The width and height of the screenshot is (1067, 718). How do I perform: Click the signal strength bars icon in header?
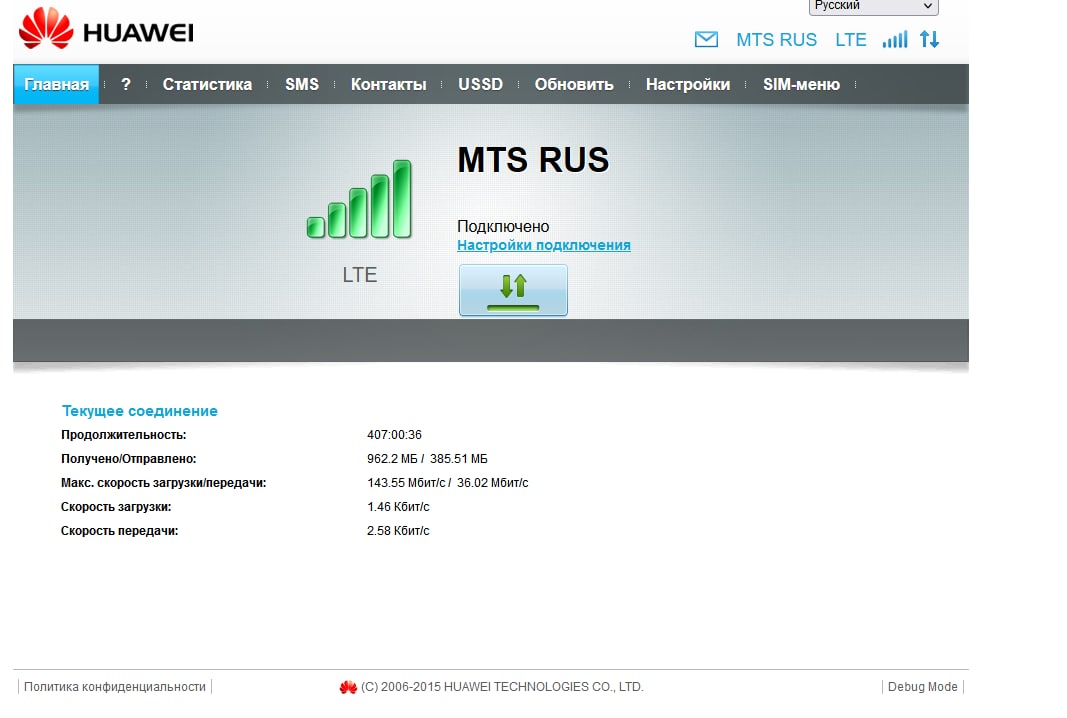tap(895, 39)
